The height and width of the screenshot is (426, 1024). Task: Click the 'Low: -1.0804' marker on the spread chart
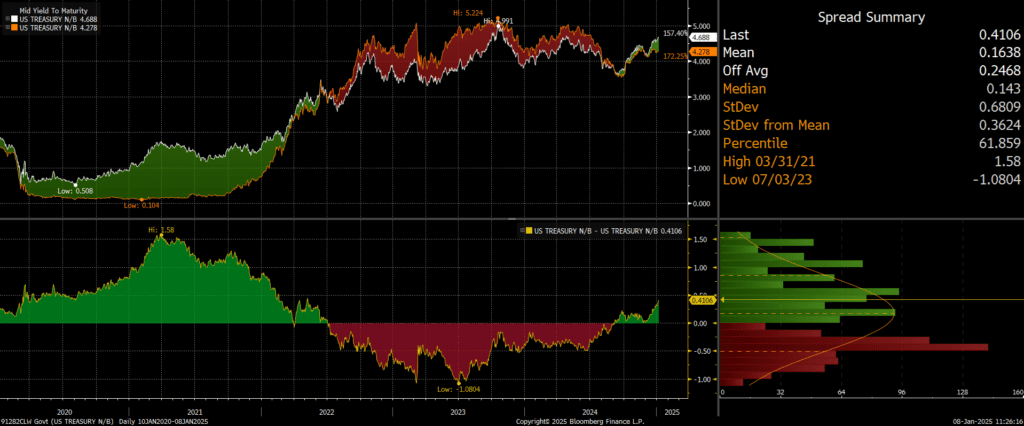point(458,390)
